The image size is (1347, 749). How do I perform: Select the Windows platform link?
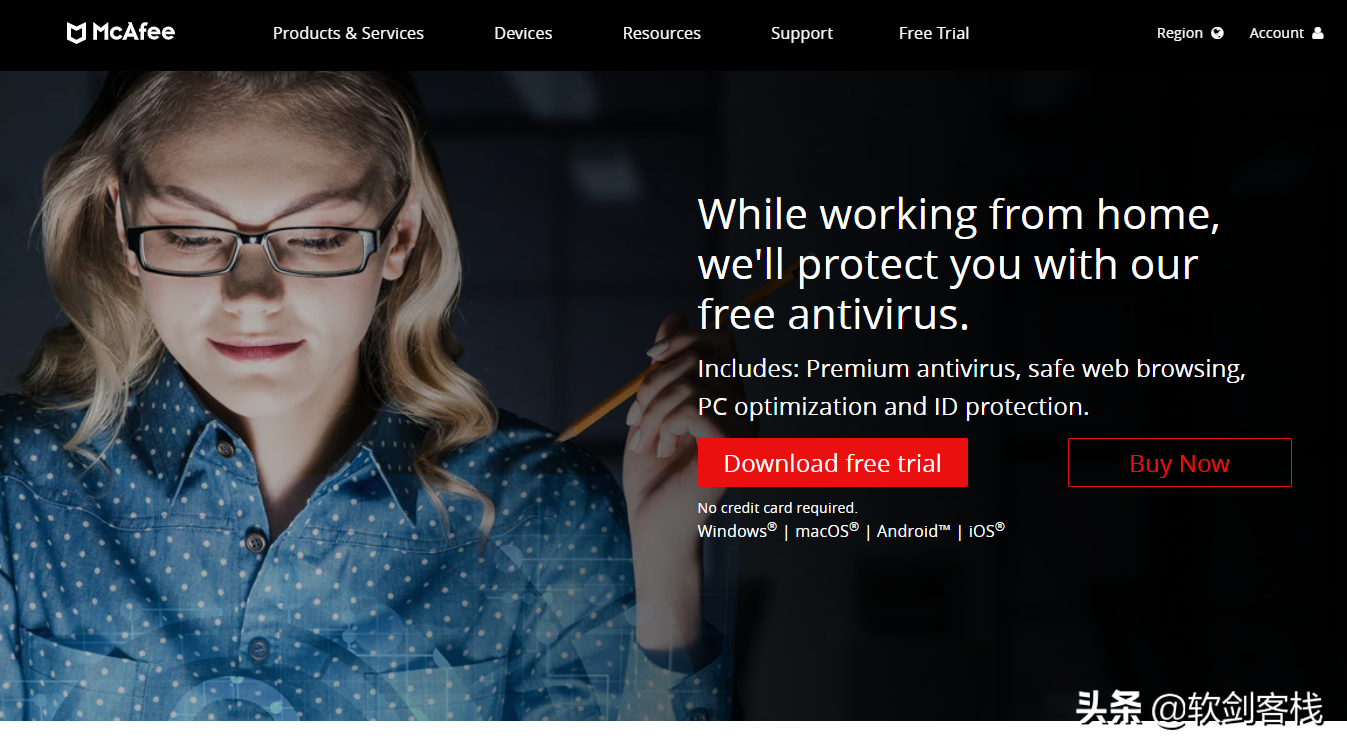tap(737, 531)
